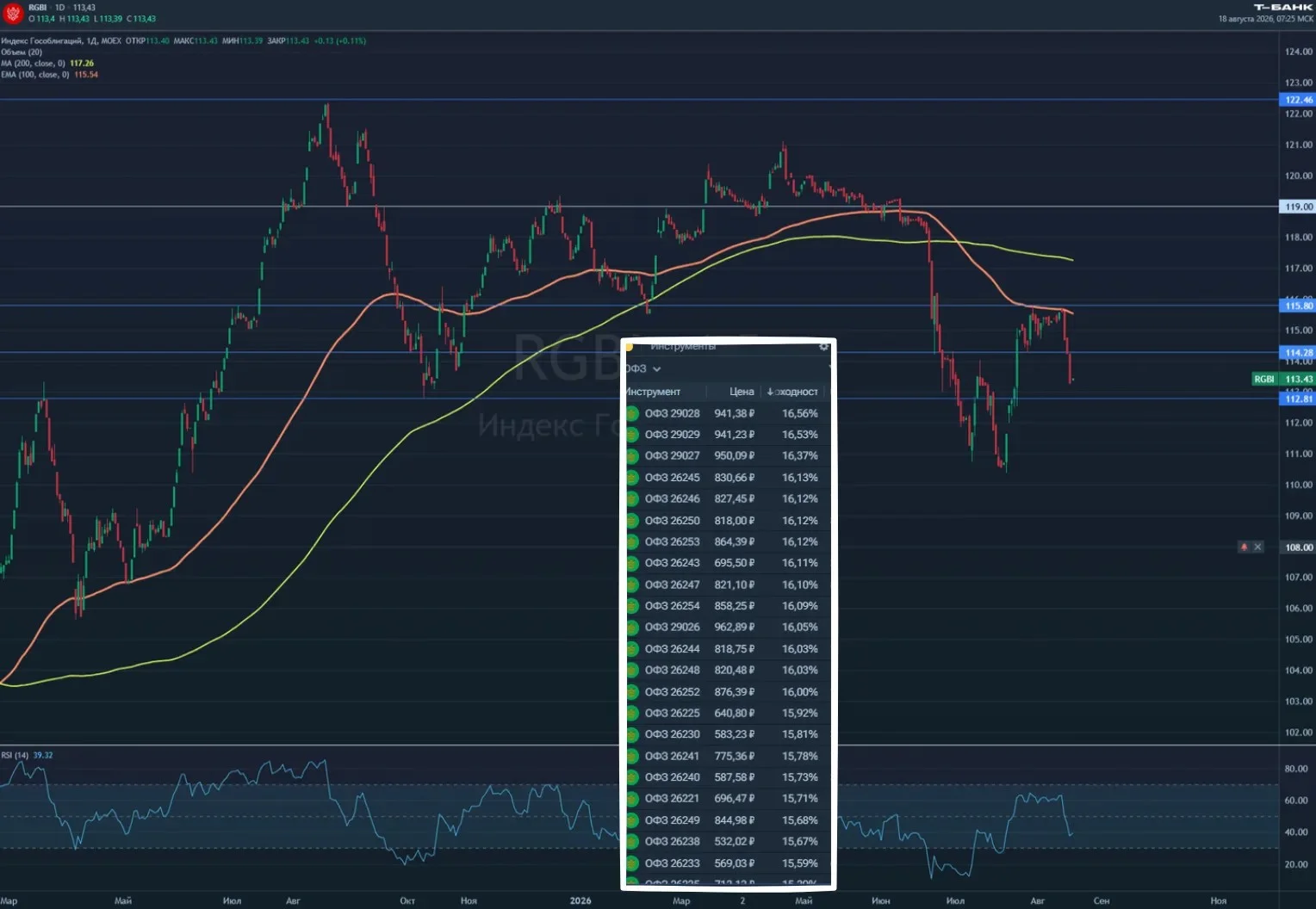
Task: Click the 114.28 blue price level label
Action: coord(1298,352)
